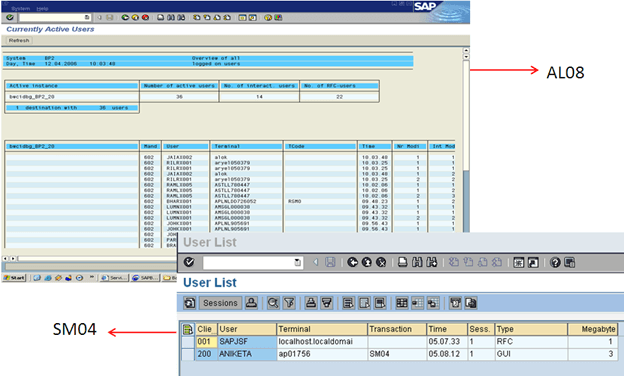The height and width of the screenshot is (376, 624).
Task: Click Sort Descending icon in SM04 toolbar
Action: [327, 303]
